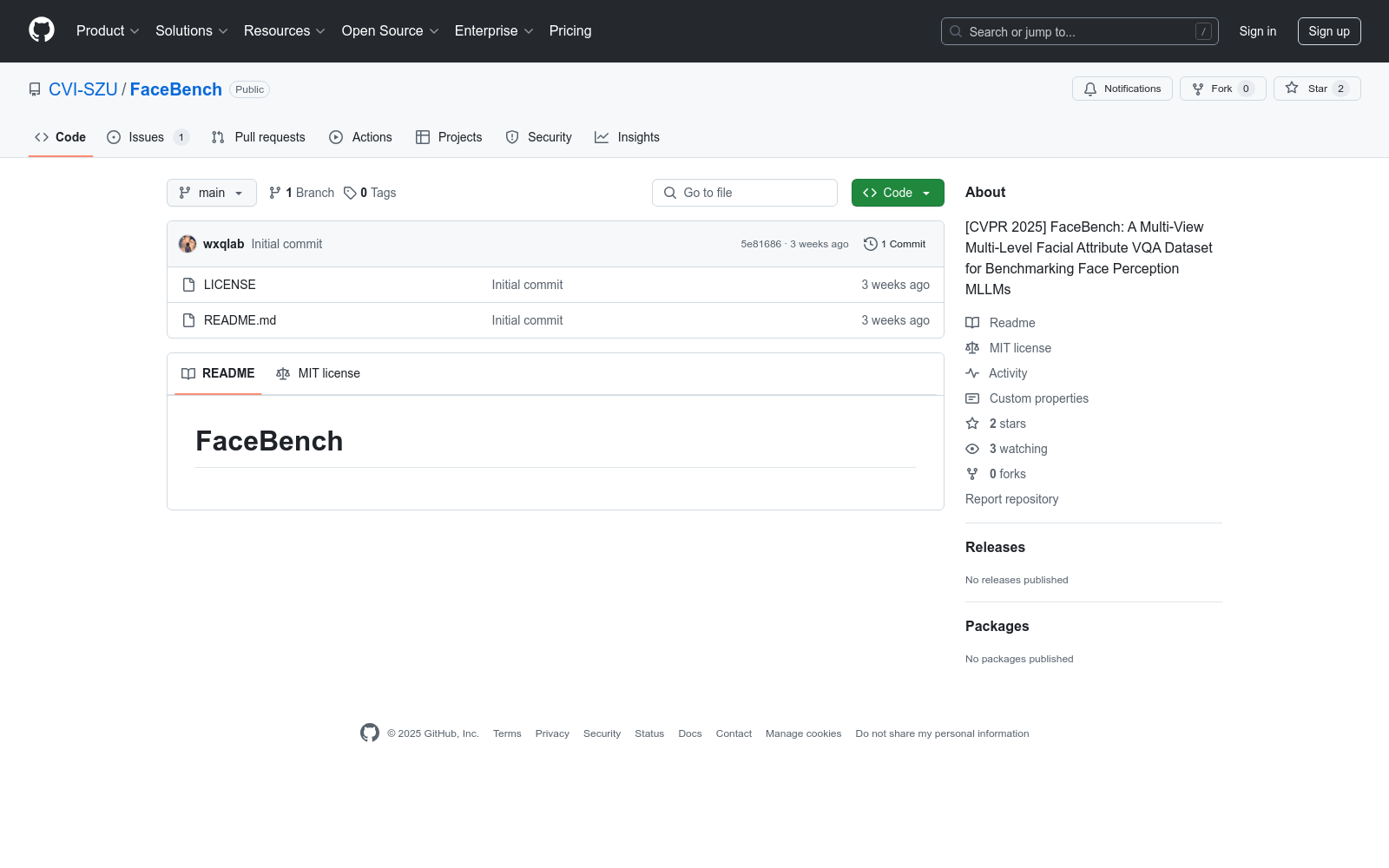This screenshot has width=1389, height=868.
Task: Open the Terms footer link
Action: (507, 733)
